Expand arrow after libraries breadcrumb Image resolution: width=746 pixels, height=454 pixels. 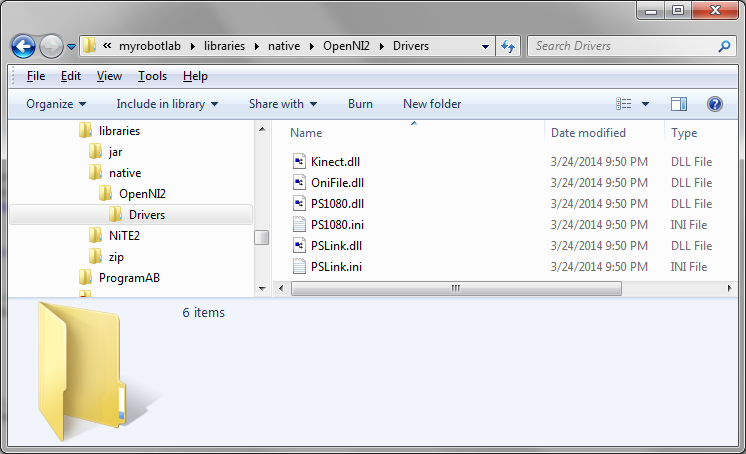click(x=256, y=46)
